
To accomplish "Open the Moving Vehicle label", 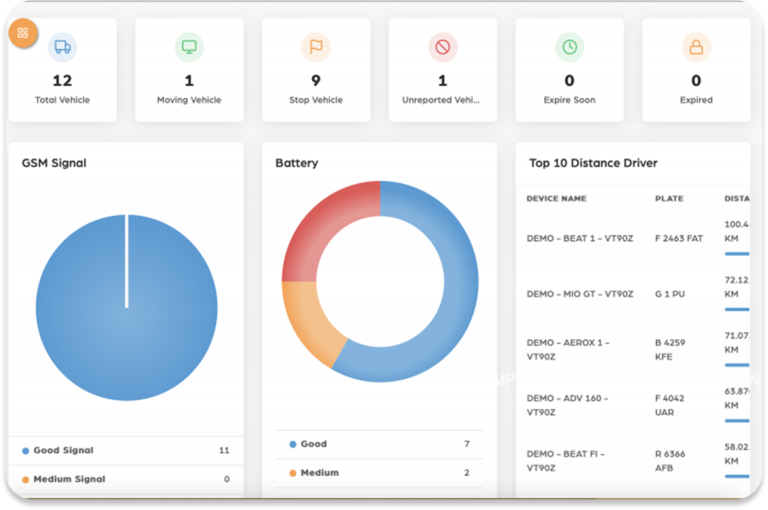I will tap(189, 100).
